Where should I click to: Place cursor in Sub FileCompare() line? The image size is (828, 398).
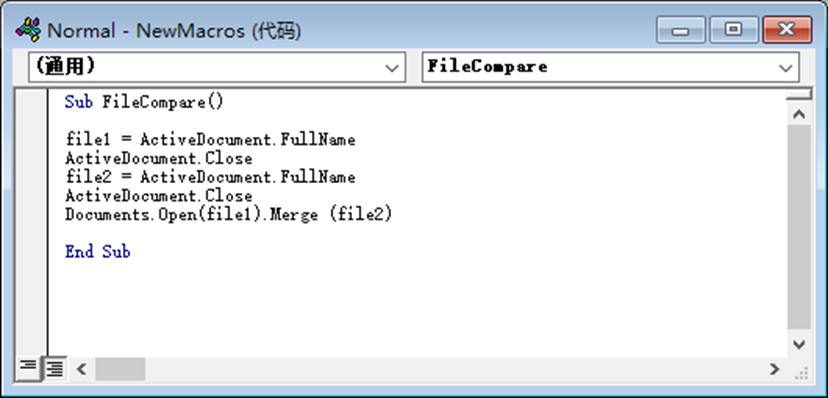[145, 102]
